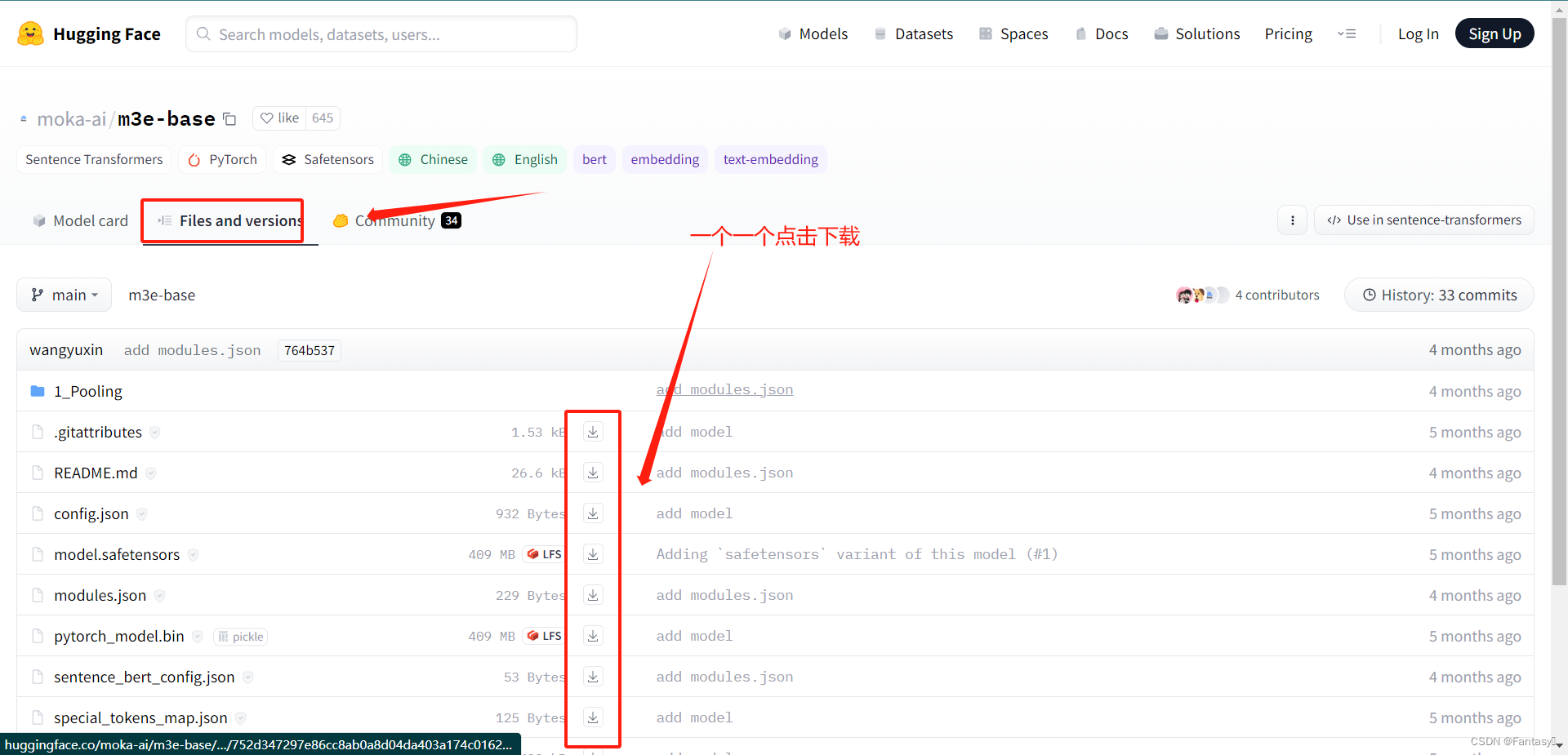Screen dimensions: 1568x755
Task: Open the special_tokens_map.json file name
Action: pyautogui.click(x=140, y=718)
